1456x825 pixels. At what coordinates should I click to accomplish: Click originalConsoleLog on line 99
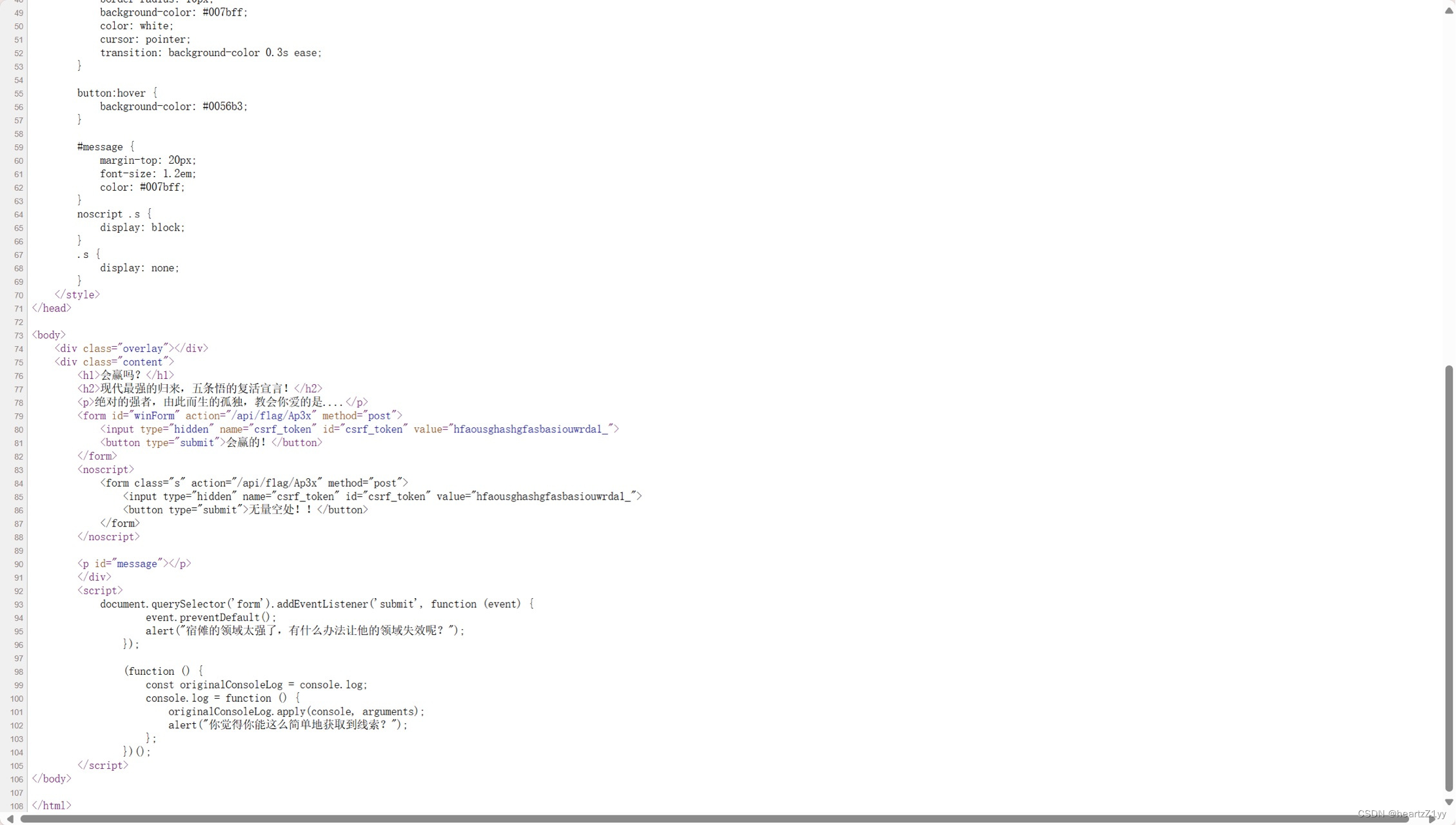coord(231,684)
